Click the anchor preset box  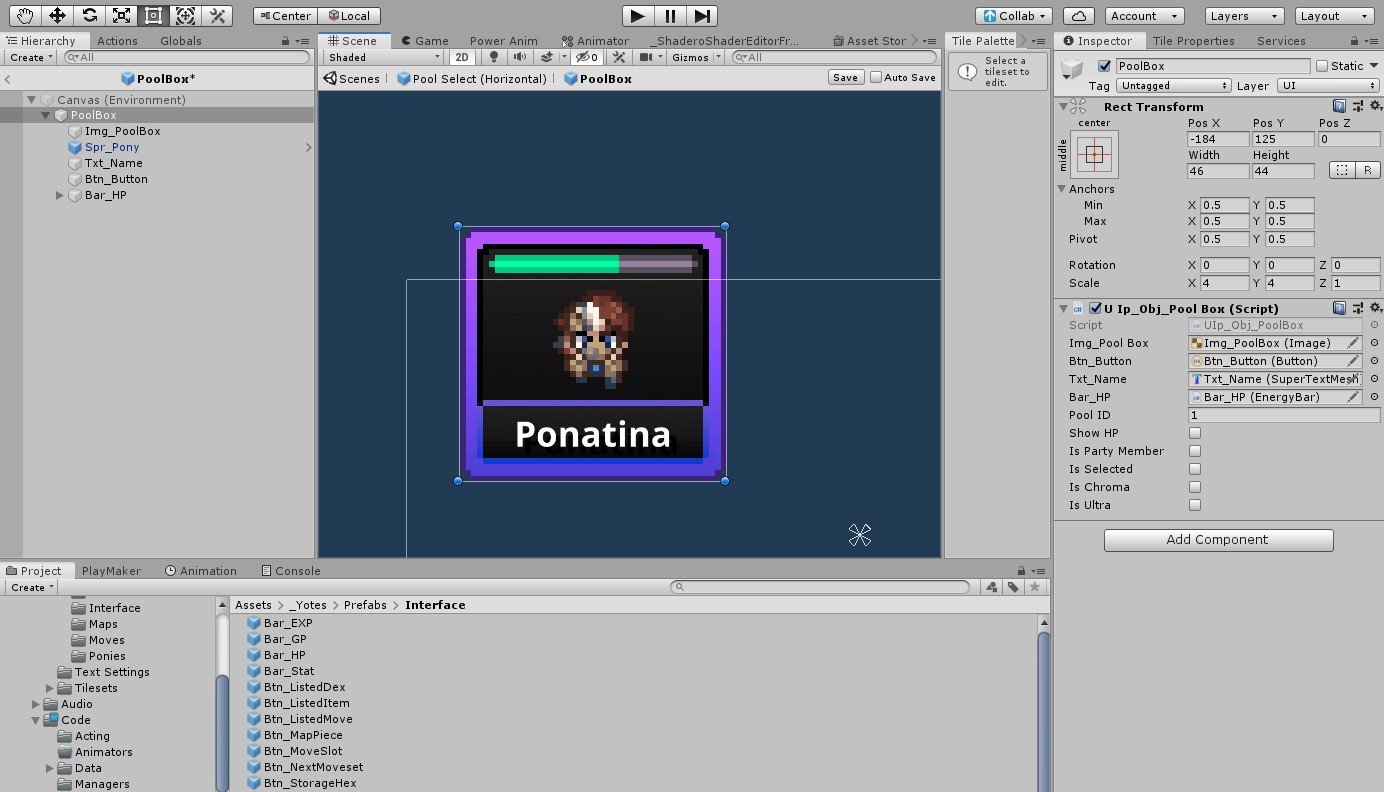[x=1094, y=154]
